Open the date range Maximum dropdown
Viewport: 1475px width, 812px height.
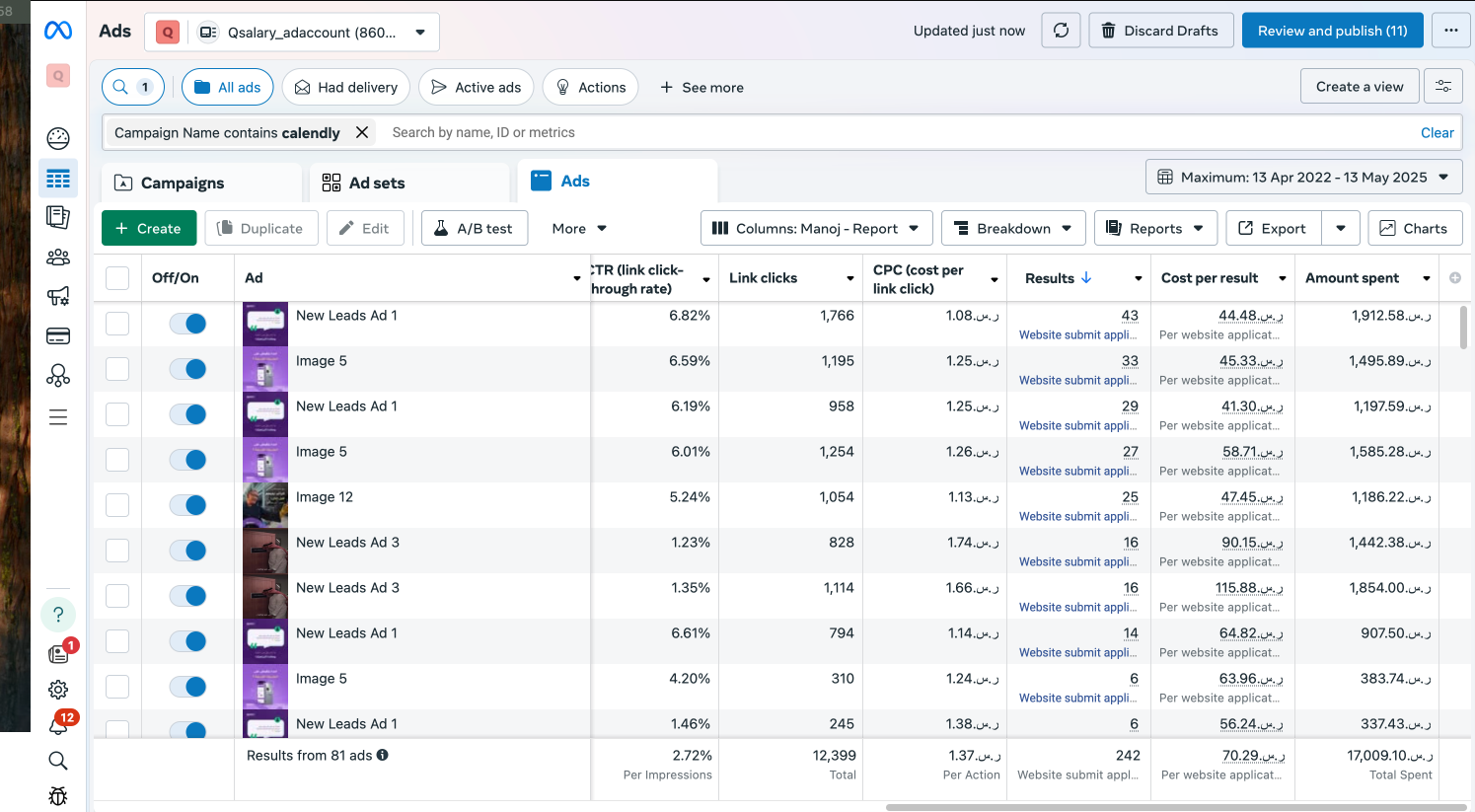click(x=1303, y=178)
